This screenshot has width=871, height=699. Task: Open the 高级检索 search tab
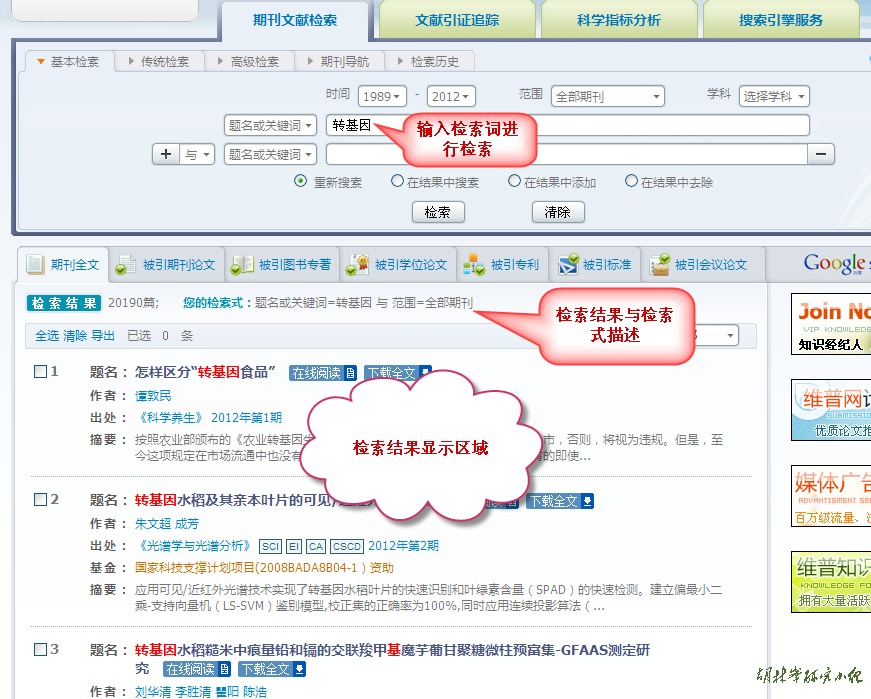[255, 62]
